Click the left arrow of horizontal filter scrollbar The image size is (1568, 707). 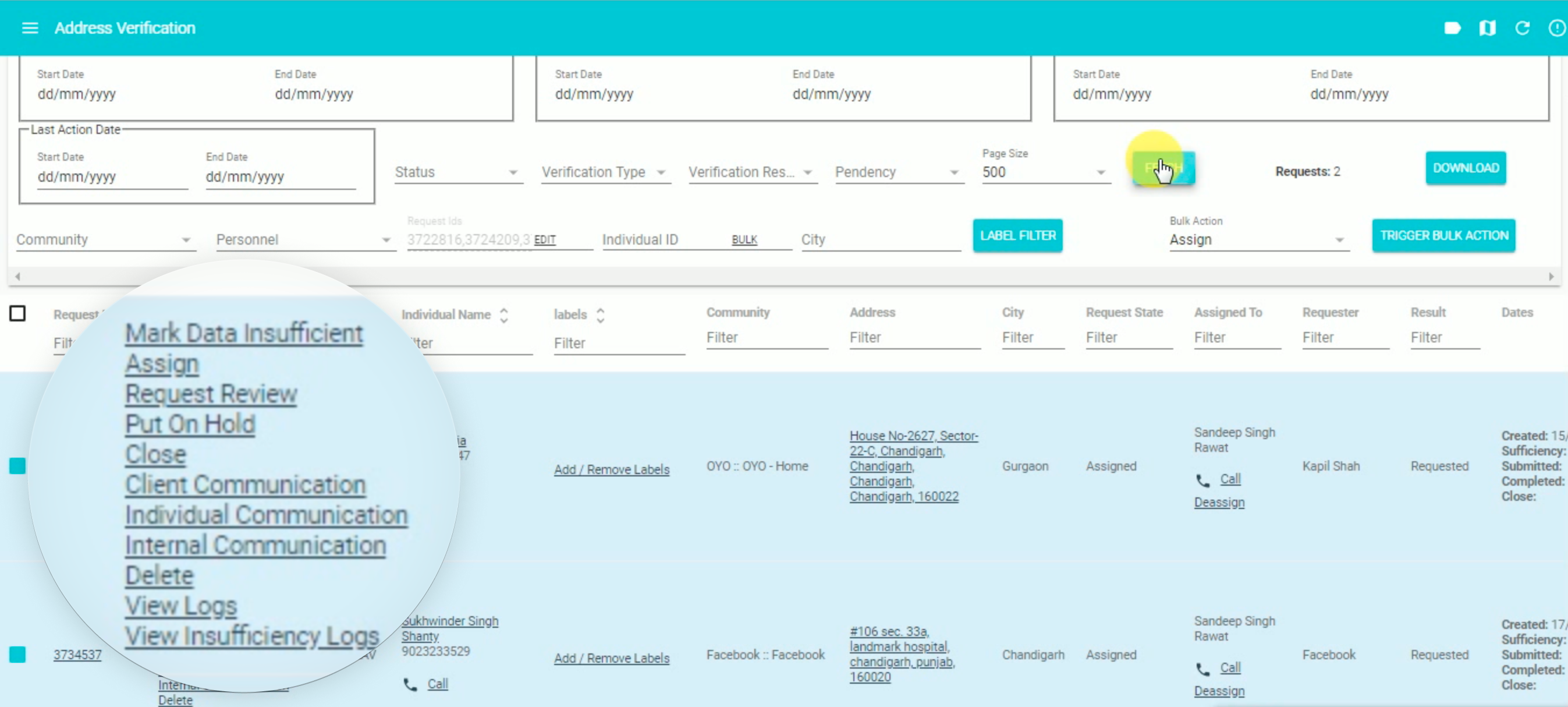click(17, 276)
